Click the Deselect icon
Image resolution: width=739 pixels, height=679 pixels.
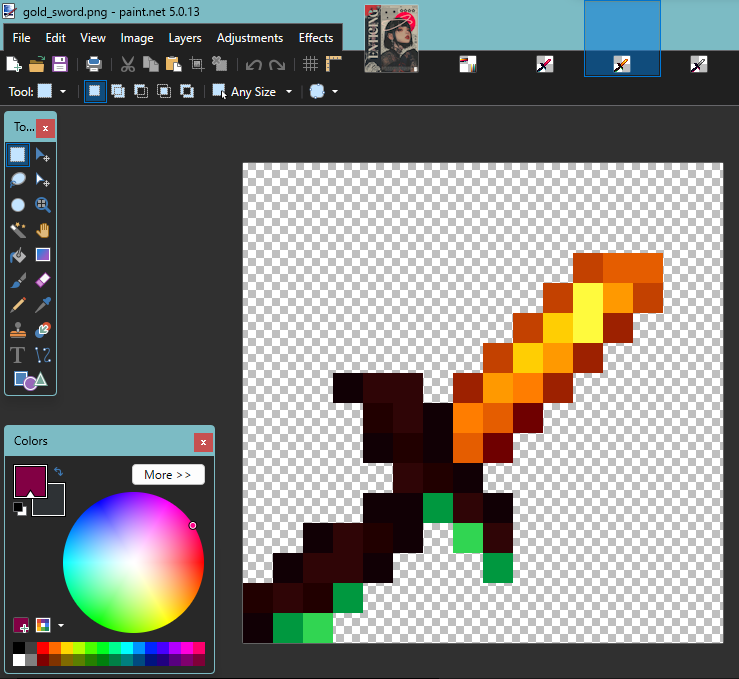pos(220,64)
